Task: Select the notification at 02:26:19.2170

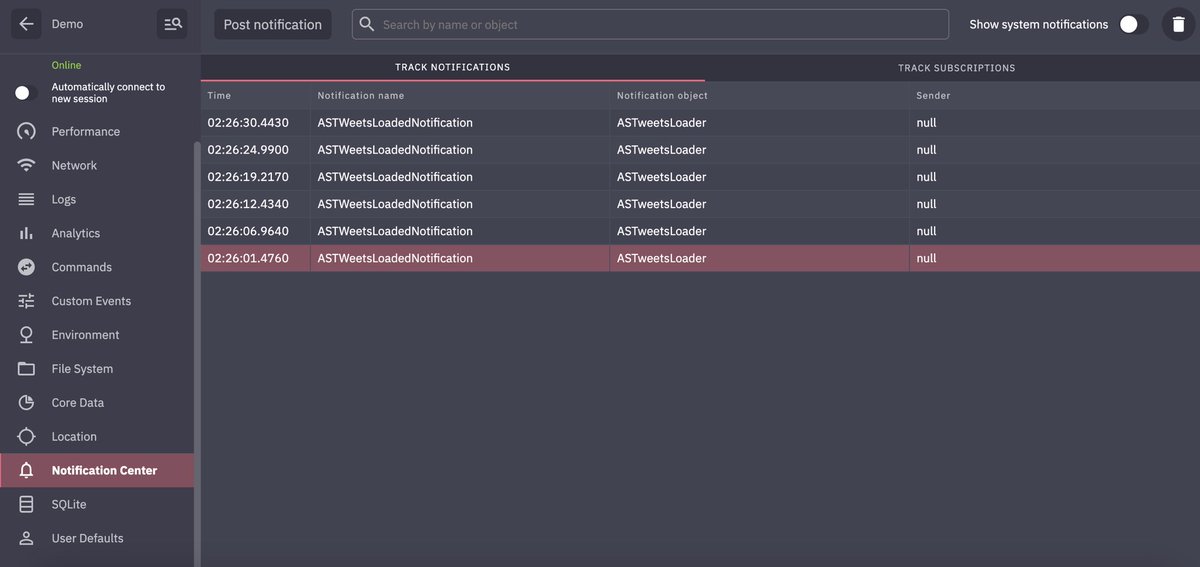Action: pos(700,177)
